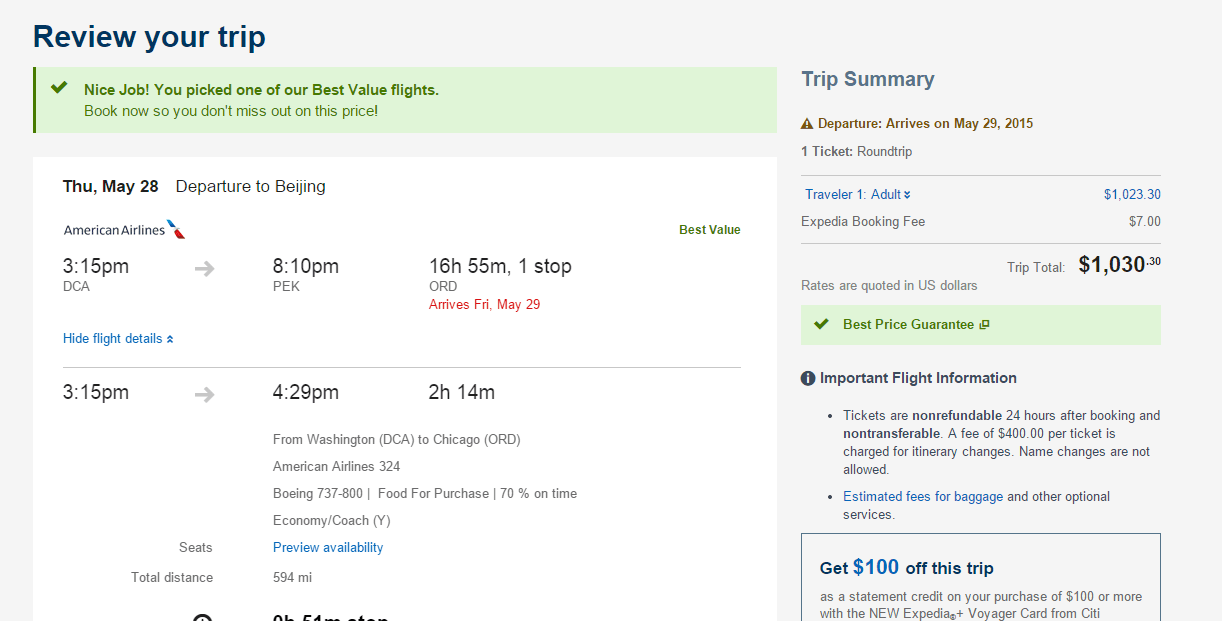This screenshot has height=621, width=1222.
Task: Click the Trip Summary heading
Action: click(868, 79)
